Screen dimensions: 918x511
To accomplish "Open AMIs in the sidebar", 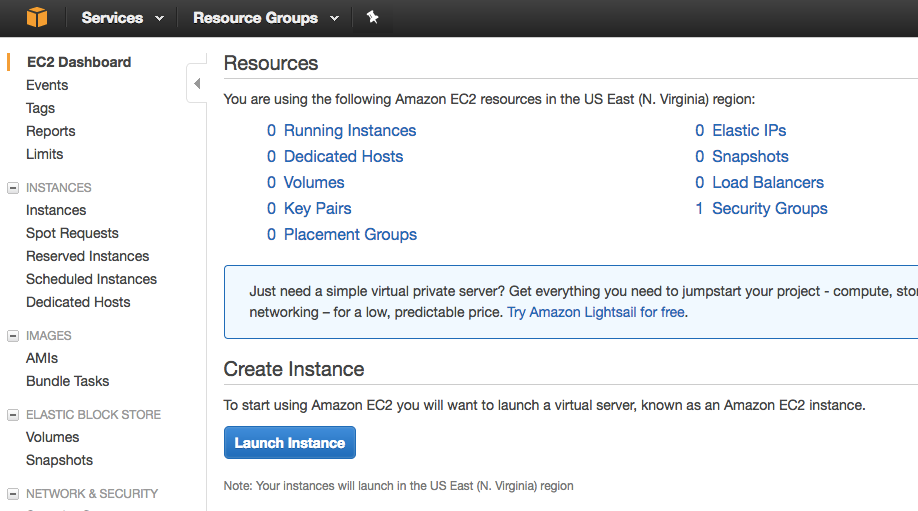I will 42,358.
